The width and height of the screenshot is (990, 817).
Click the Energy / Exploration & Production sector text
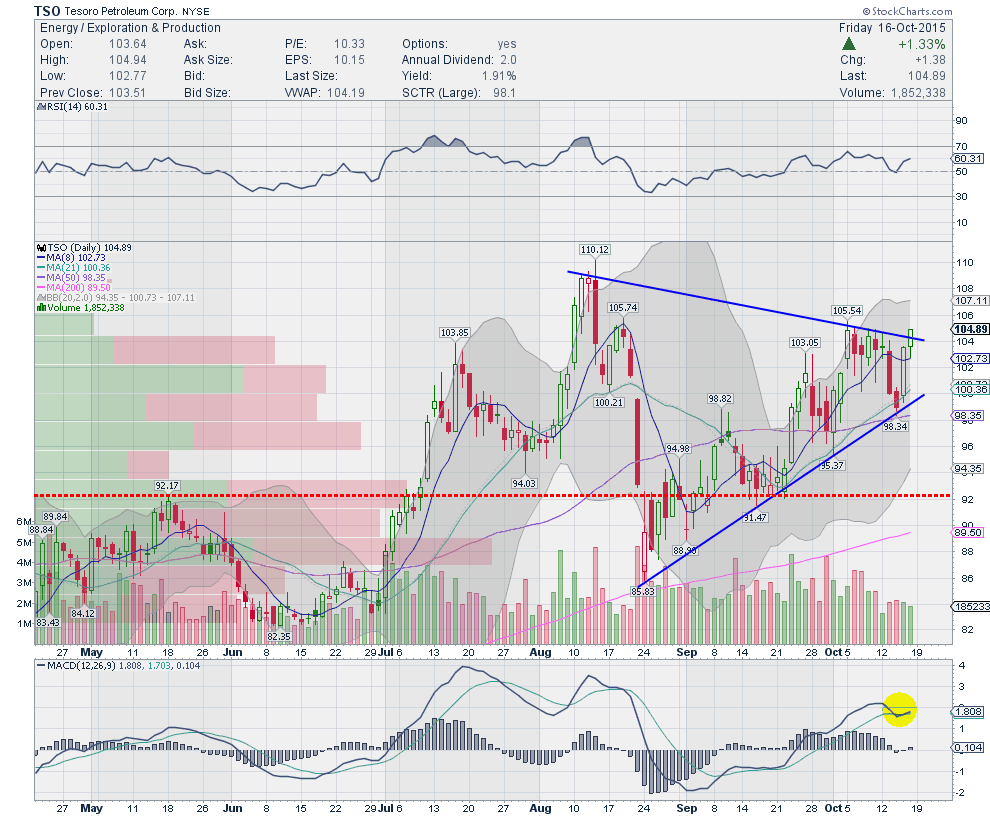tap(130, 28)
